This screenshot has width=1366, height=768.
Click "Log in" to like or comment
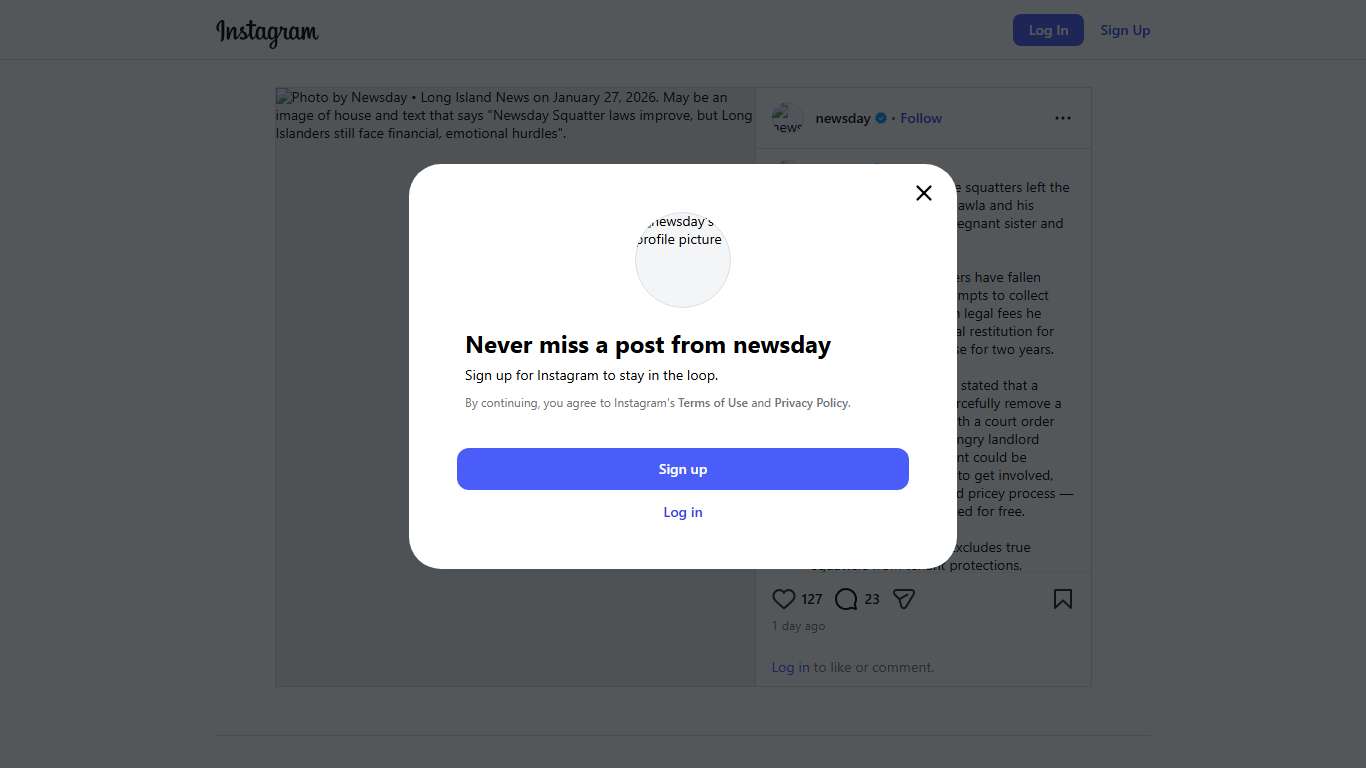point(790,667)
